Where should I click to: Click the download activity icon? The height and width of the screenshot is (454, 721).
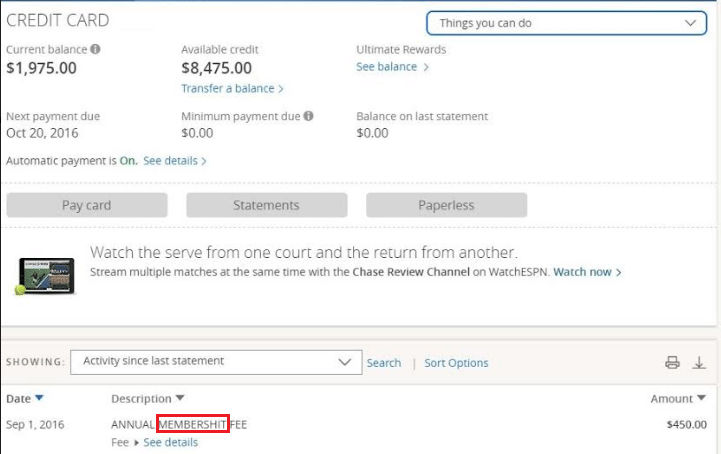pos(699,362)
